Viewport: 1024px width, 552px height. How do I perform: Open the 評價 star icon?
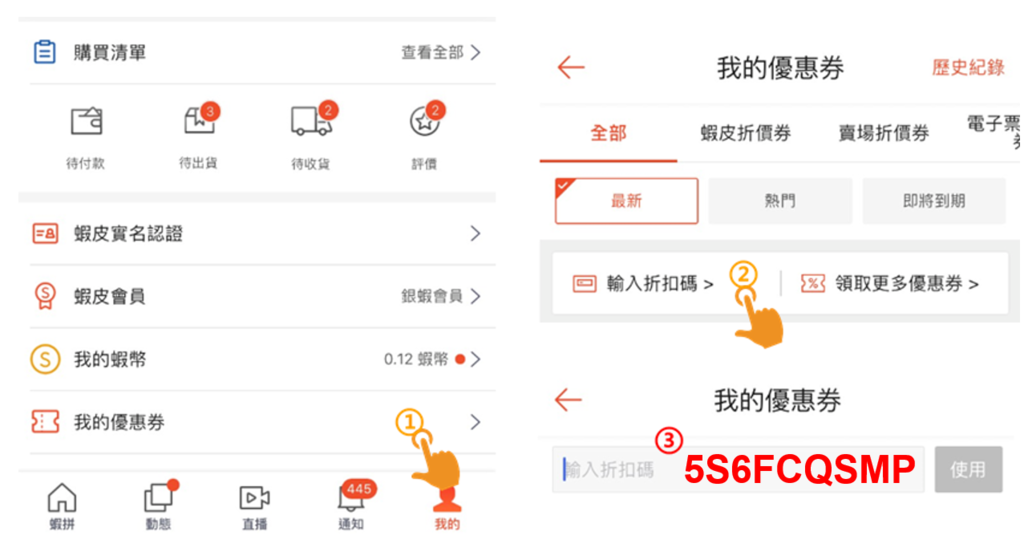click(x=426, y=120)
